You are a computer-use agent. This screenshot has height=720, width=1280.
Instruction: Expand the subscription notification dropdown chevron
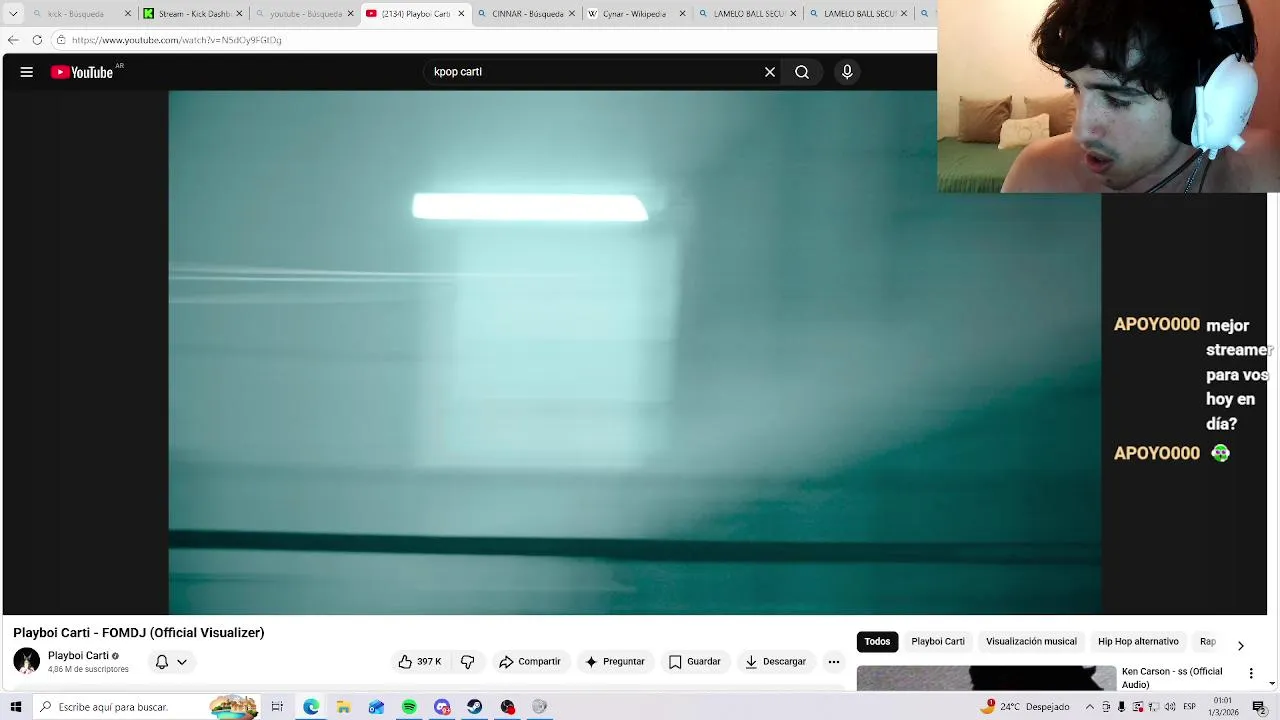pyautogui.click(x=182, y=662)
